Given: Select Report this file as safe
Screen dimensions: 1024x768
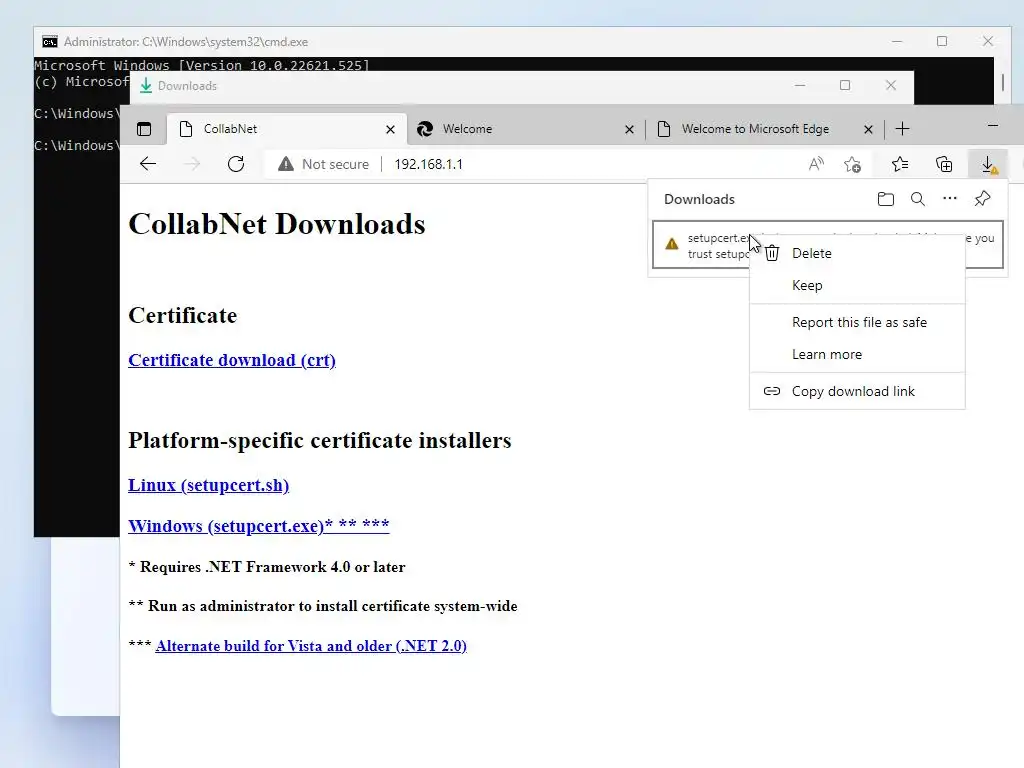Looking at the screenshot, I should (857, 323).
